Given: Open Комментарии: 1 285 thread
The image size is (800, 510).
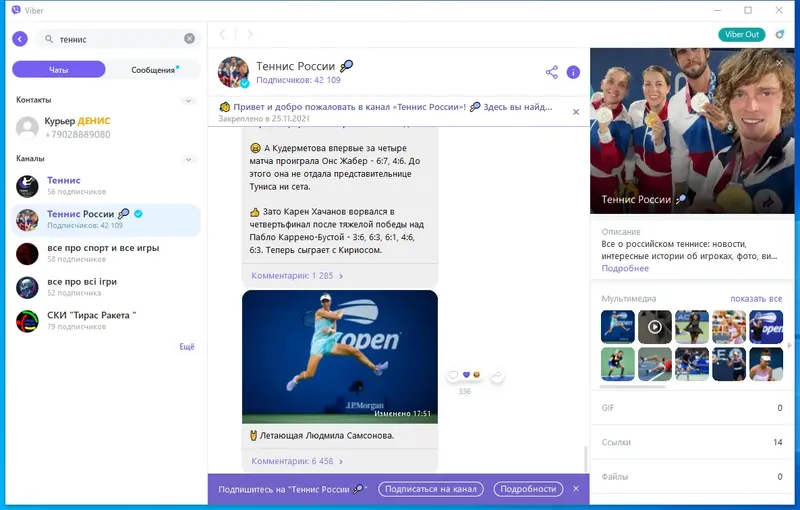Looking at the screenshot, I should pos(296,275).
